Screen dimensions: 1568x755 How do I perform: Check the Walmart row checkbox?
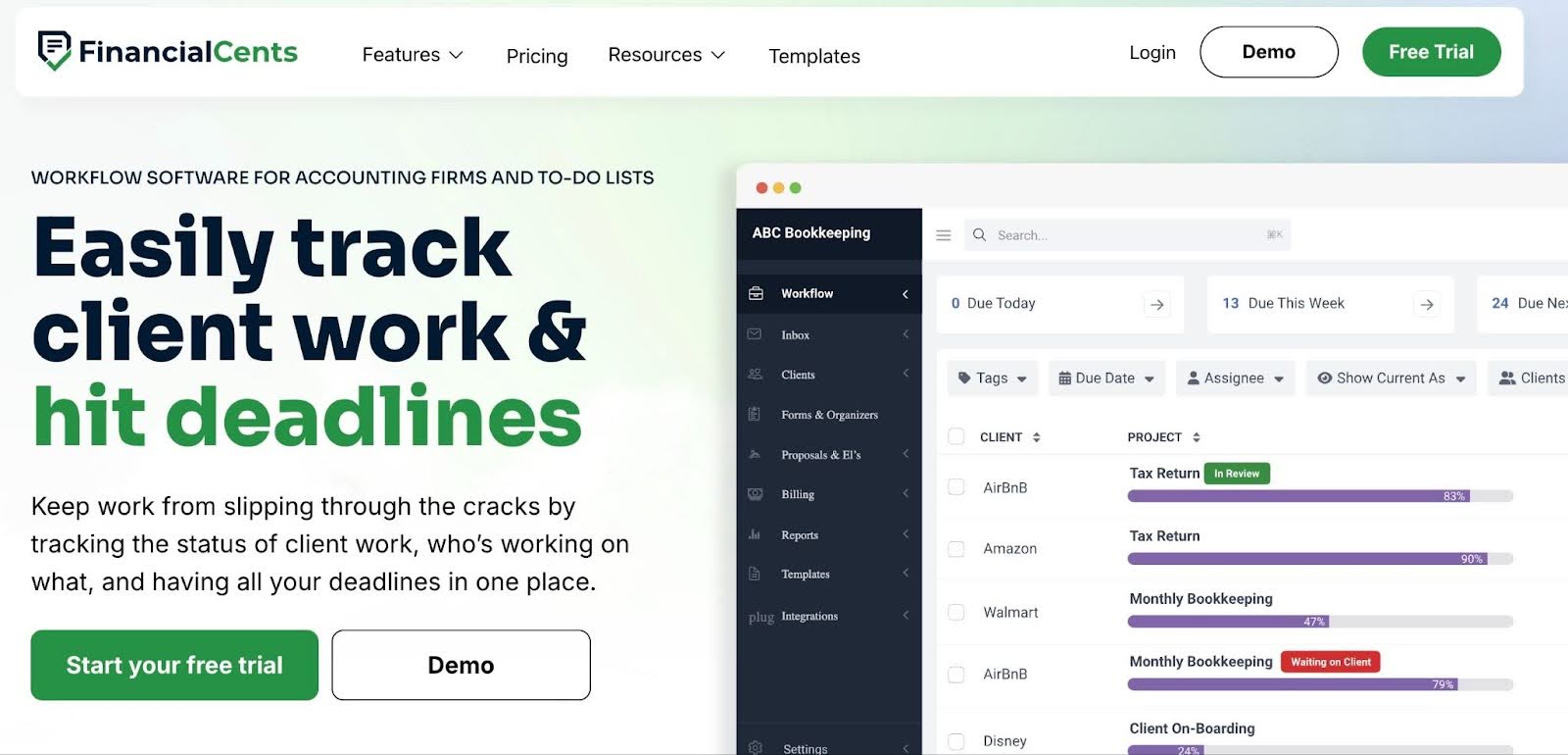pos(956,612)
